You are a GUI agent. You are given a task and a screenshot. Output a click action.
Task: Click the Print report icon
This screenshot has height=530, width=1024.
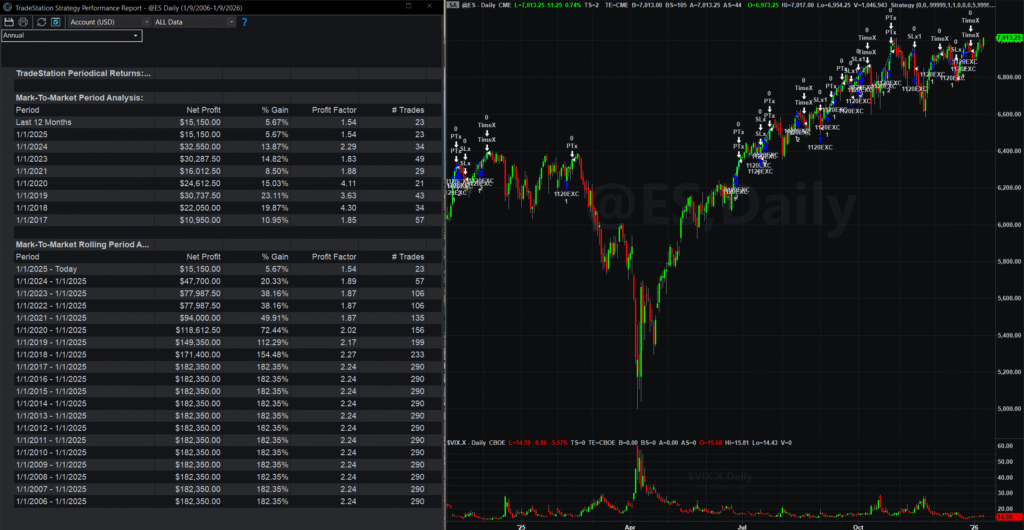(22, 21)
